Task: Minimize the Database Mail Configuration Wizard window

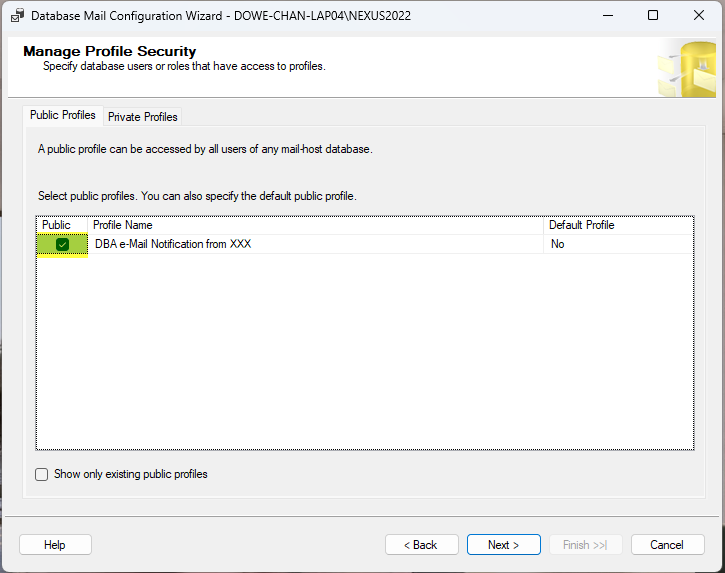Action: coord(606,16)
